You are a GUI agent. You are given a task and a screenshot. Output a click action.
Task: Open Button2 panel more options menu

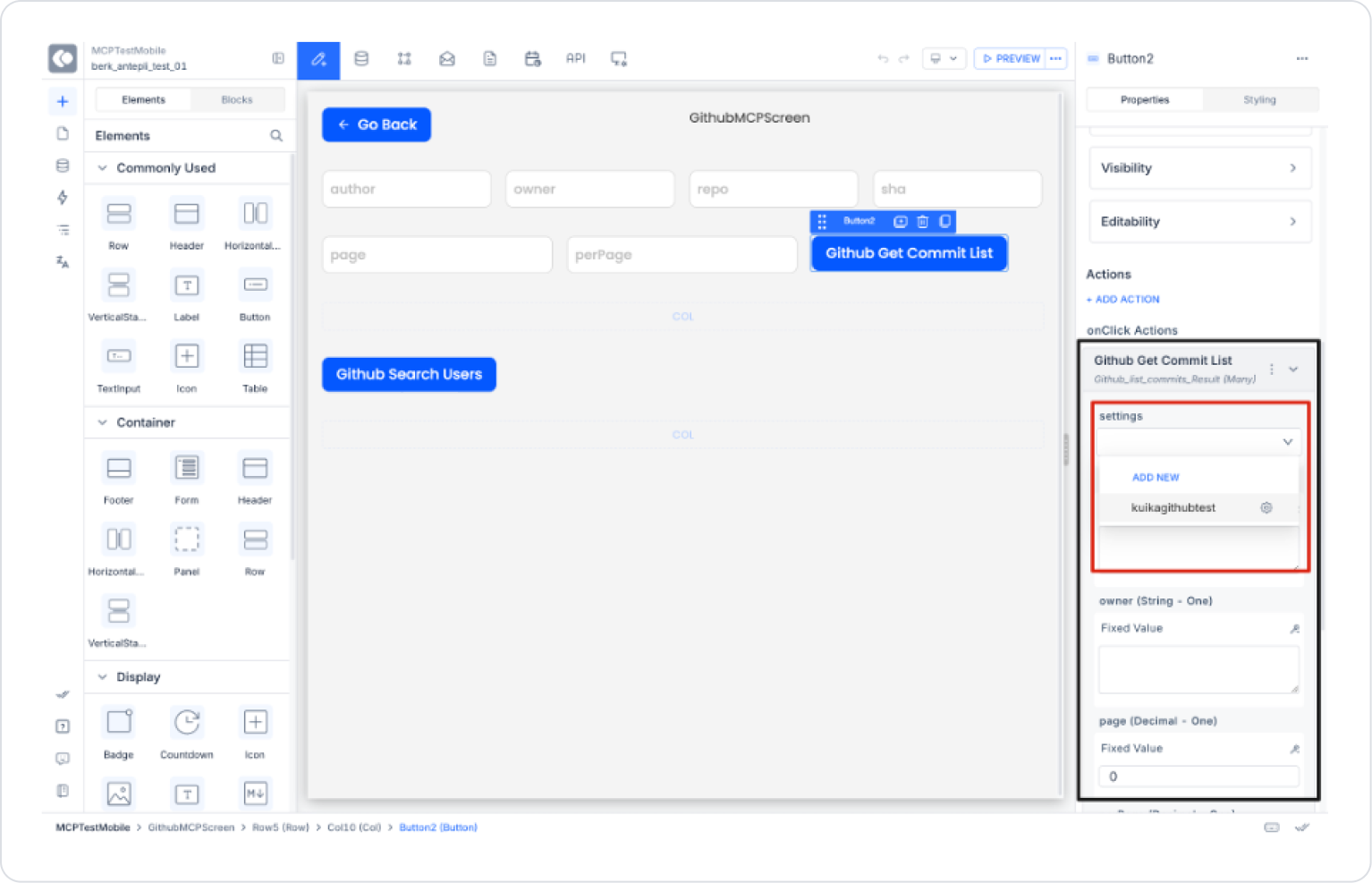1302,58
